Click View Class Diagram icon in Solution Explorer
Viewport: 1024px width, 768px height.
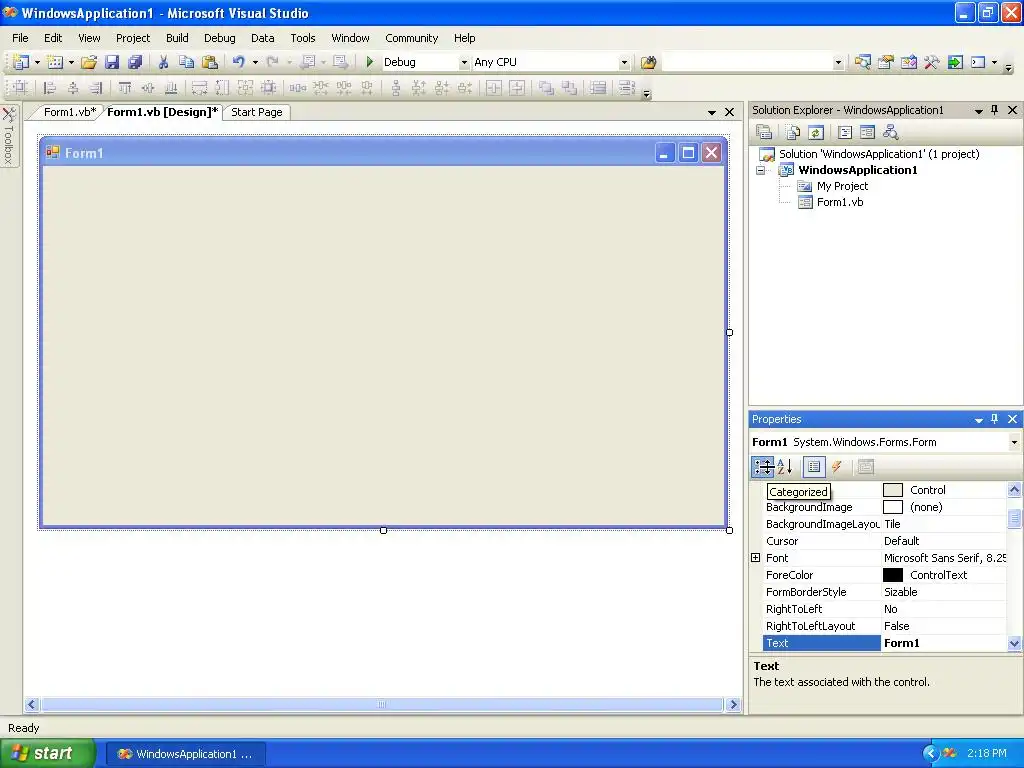(x=891, y=133)
